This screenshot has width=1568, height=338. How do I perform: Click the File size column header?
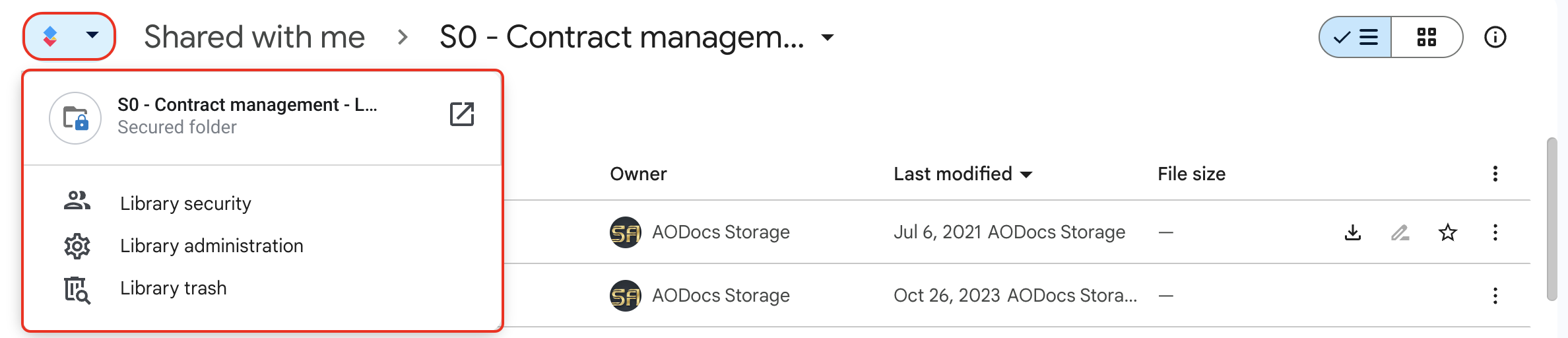[1191, 174]
